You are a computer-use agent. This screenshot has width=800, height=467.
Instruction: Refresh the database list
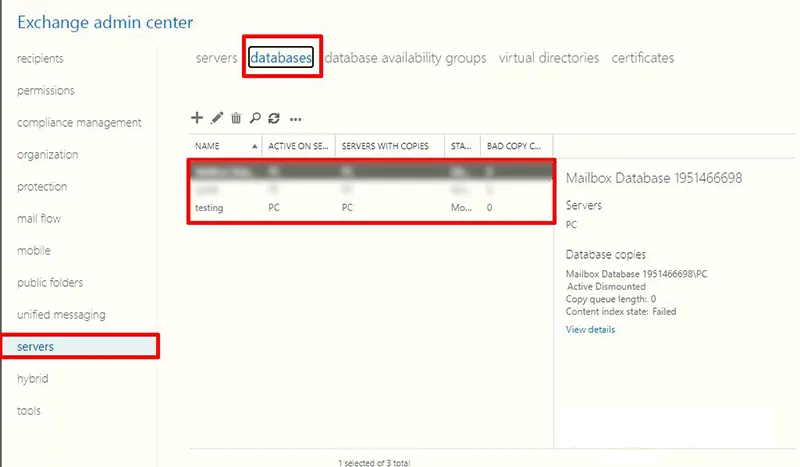(274, 118)
